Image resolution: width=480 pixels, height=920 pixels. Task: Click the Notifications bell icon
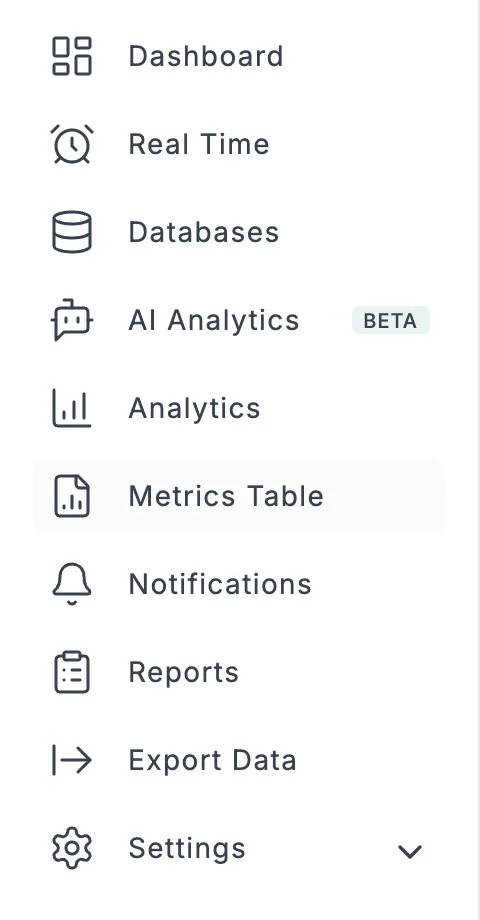[x=72, y=584]
